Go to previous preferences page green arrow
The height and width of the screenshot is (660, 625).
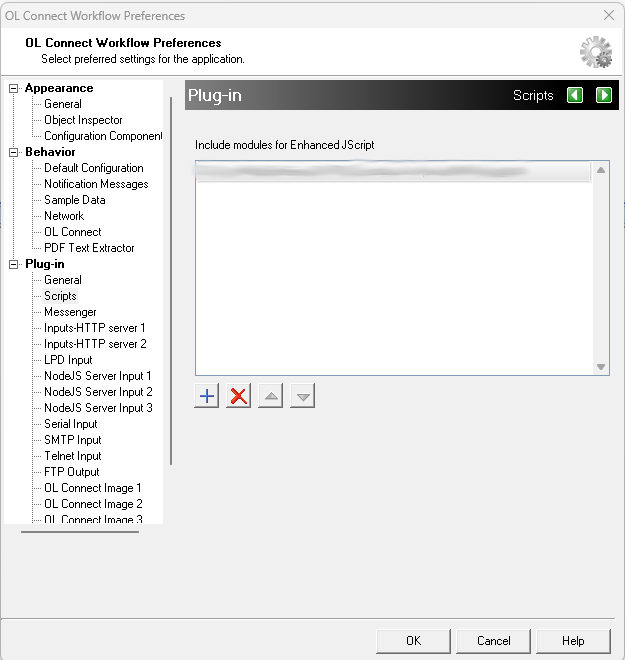coord(574,95)
